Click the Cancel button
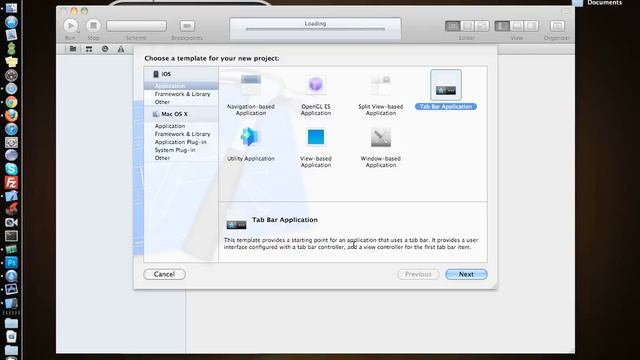The image size is (640, 360). [x=164, y=274]
